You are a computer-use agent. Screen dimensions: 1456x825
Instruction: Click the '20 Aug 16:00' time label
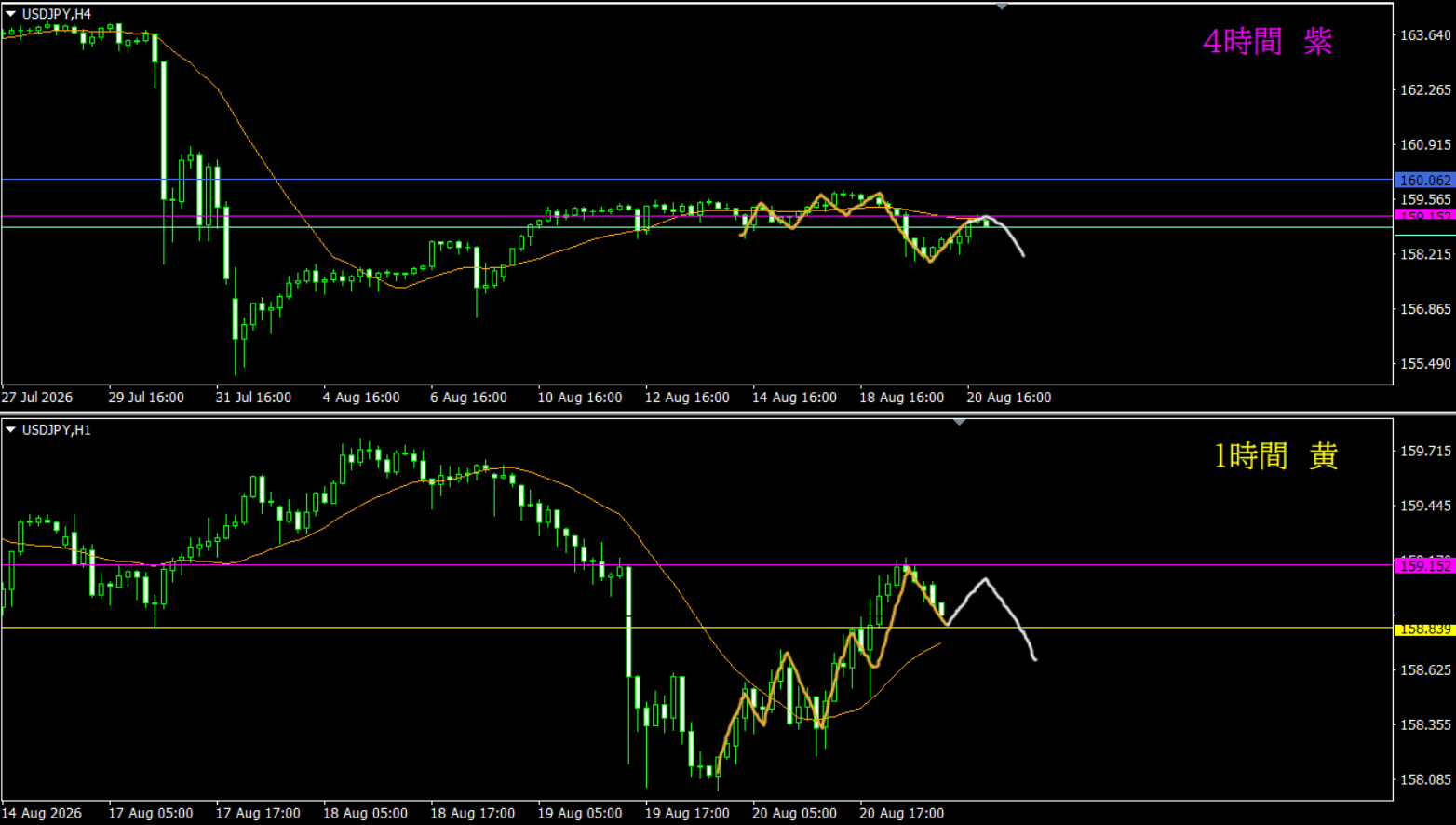point(1009,398)
